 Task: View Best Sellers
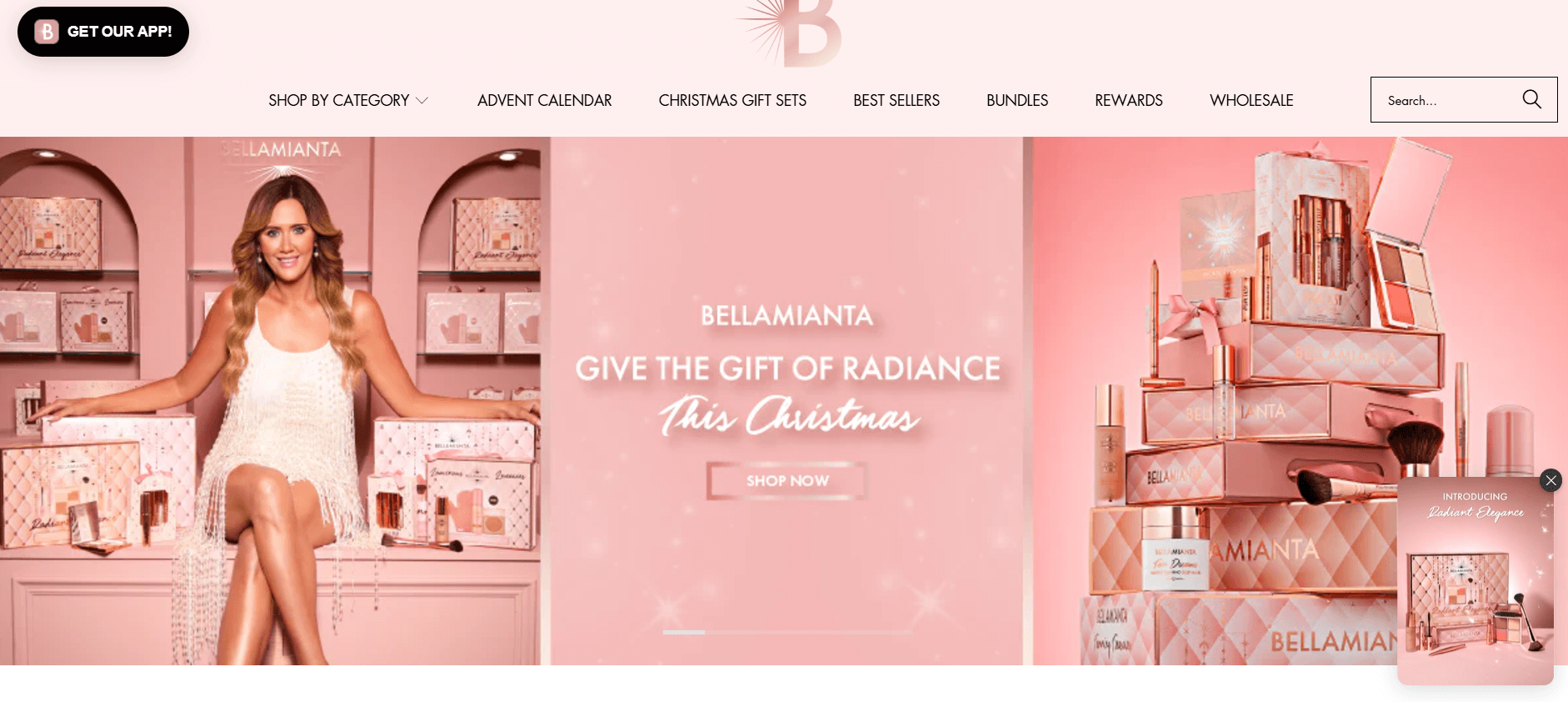pos(896,100)
